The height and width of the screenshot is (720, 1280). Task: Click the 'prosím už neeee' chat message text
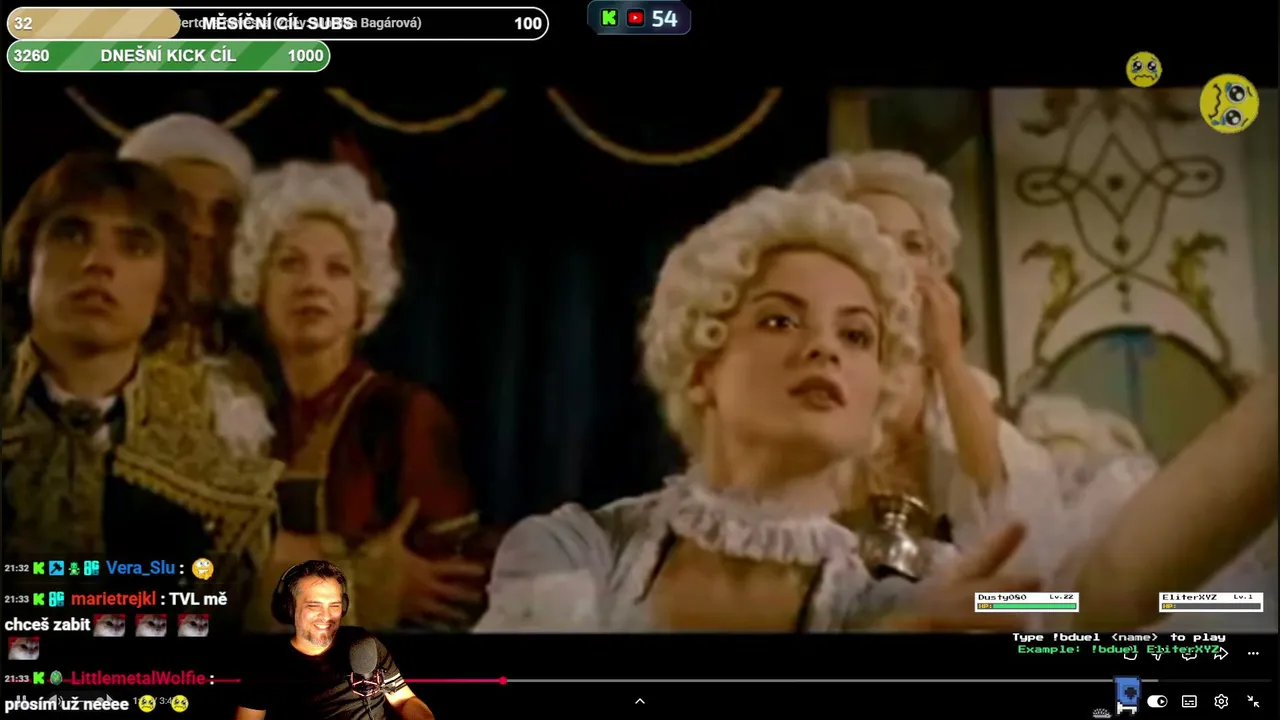pyautogui.click(x=67, y=704)
